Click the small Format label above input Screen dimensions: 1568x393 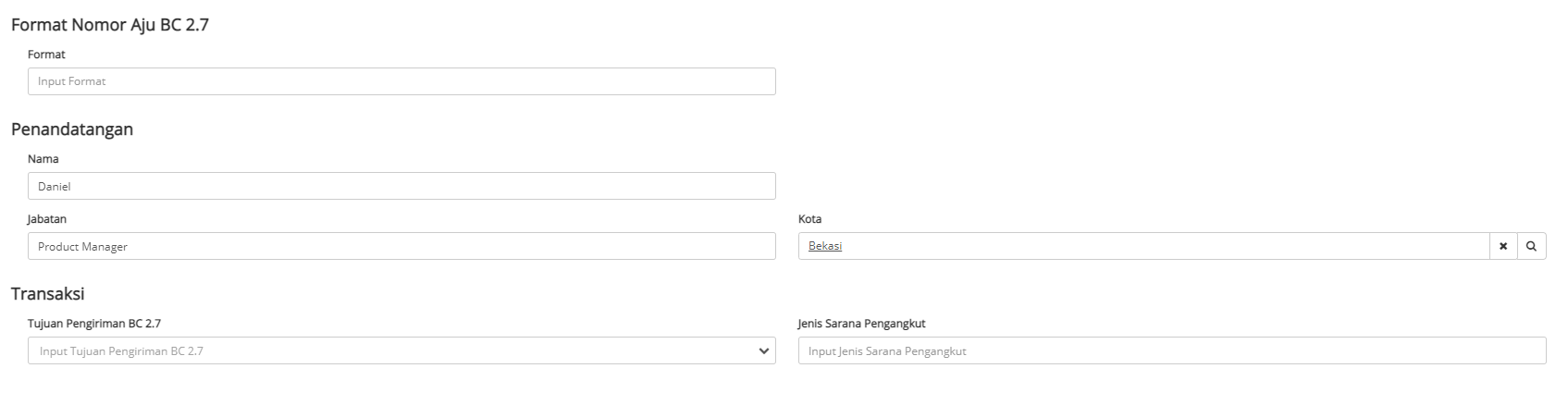point(46,55)
